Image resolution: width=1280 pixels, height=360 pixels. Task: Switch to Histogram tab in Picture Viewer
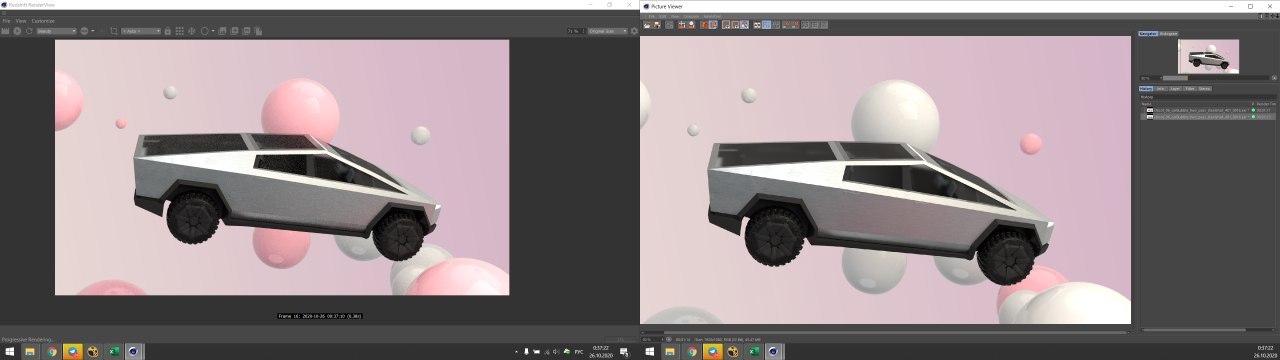point(1169,34)
